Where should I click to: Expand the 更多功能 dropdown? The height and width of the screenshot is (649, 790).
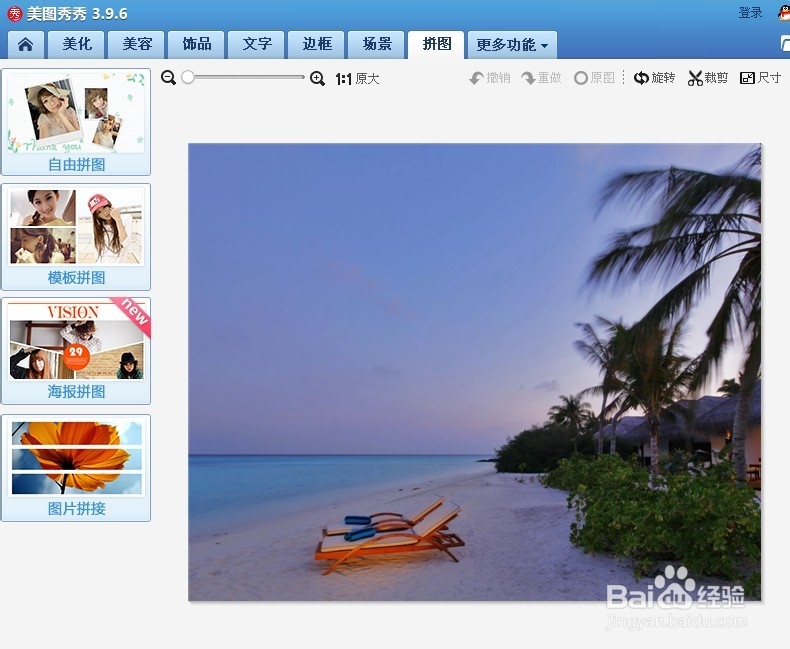coord(512,45)
